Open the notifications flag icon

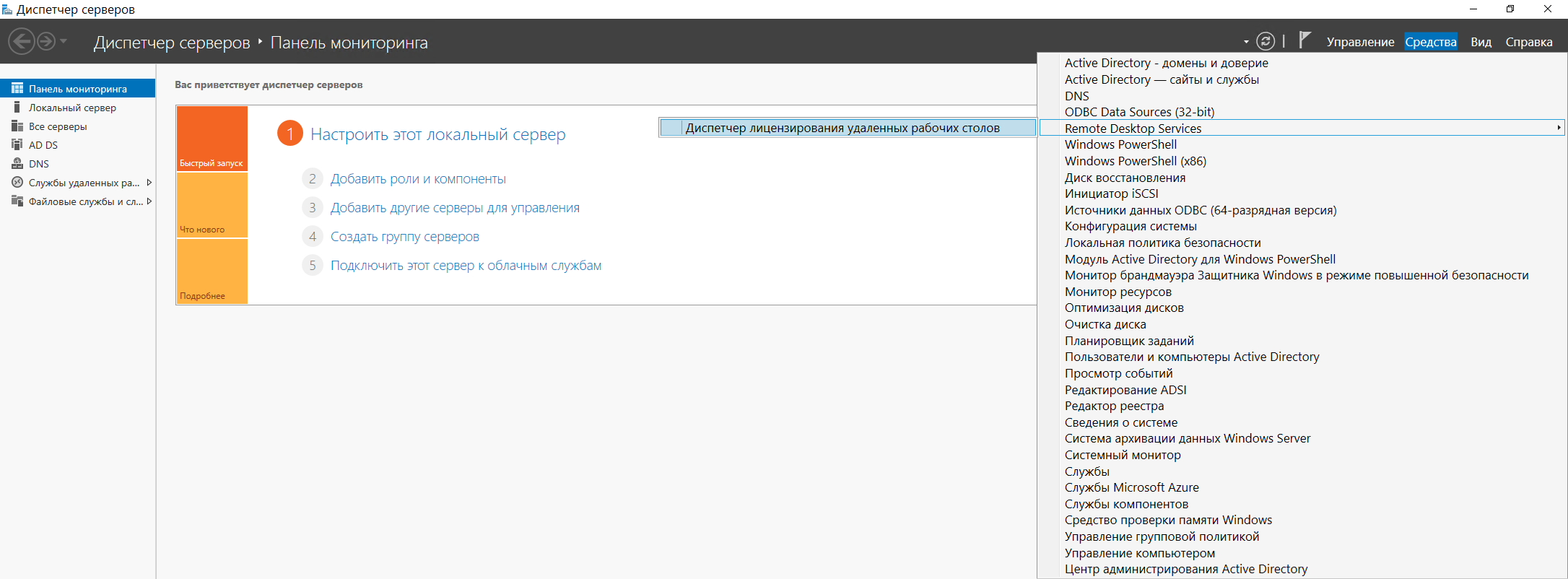pos(1304,40)
